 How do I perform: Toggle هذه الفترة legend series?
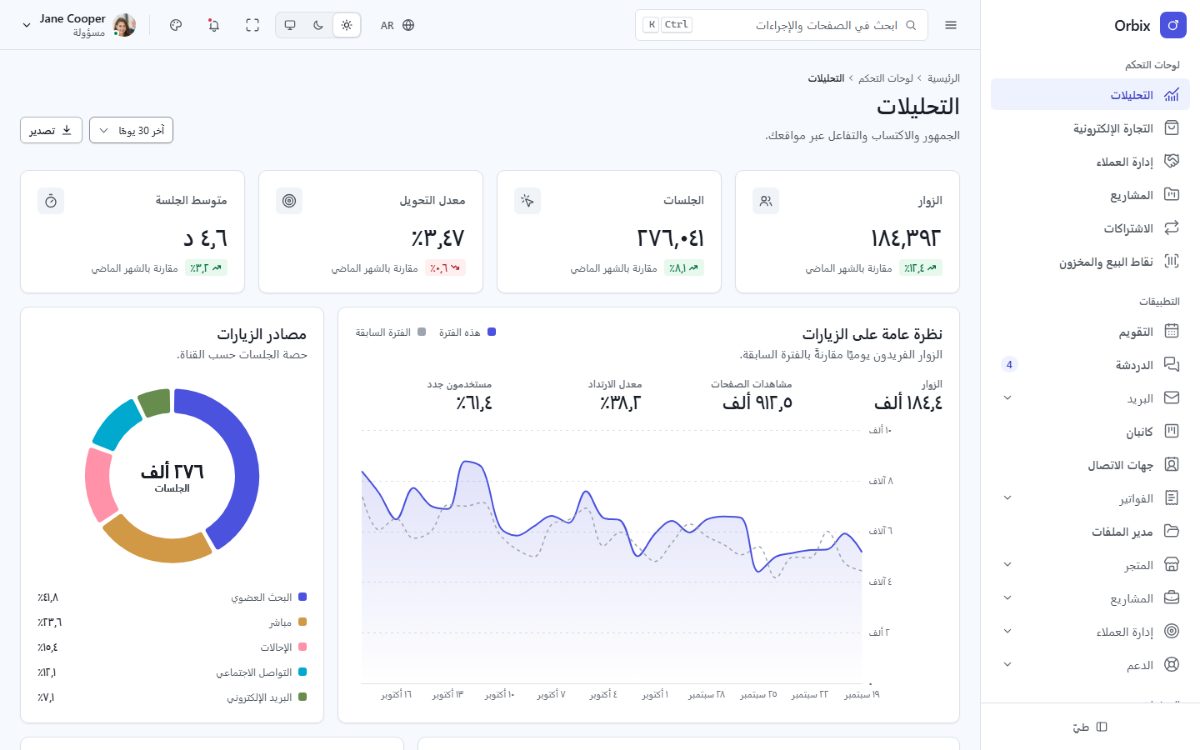(467, 332)
